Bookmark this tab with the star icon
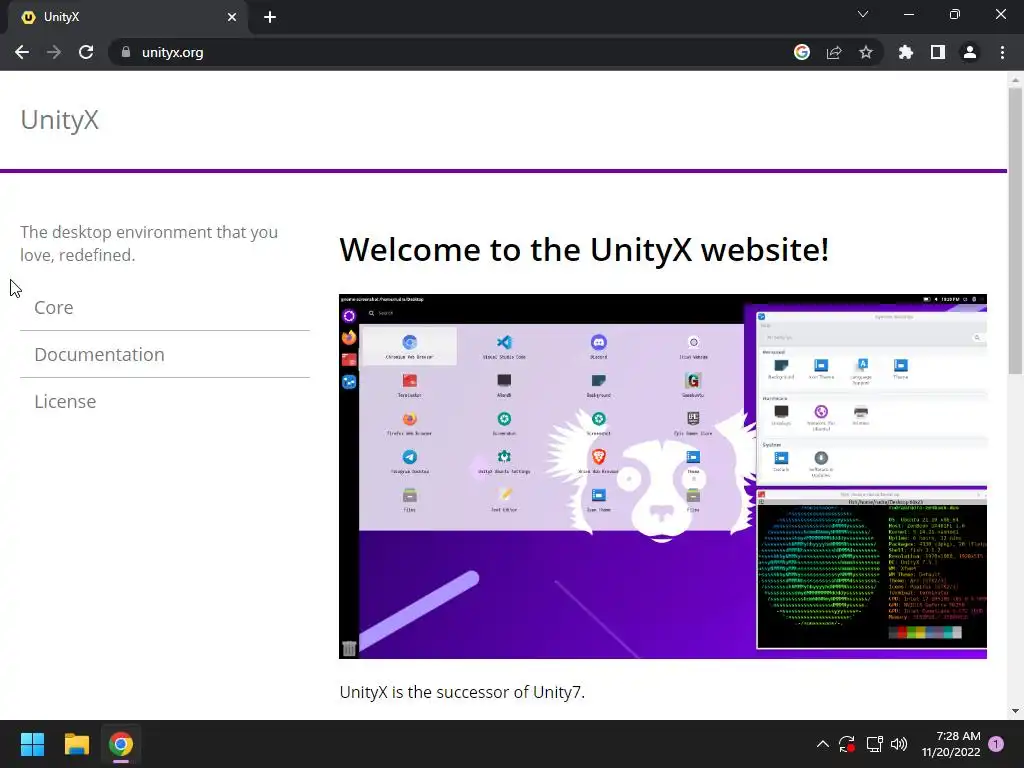 tap(866, 52)
